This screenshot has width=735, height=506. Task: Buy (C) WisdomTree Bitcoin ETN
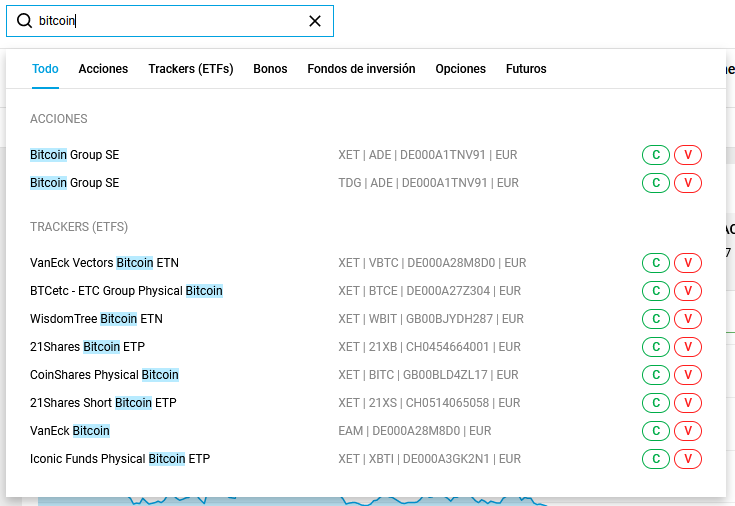(x=656, y=319)
